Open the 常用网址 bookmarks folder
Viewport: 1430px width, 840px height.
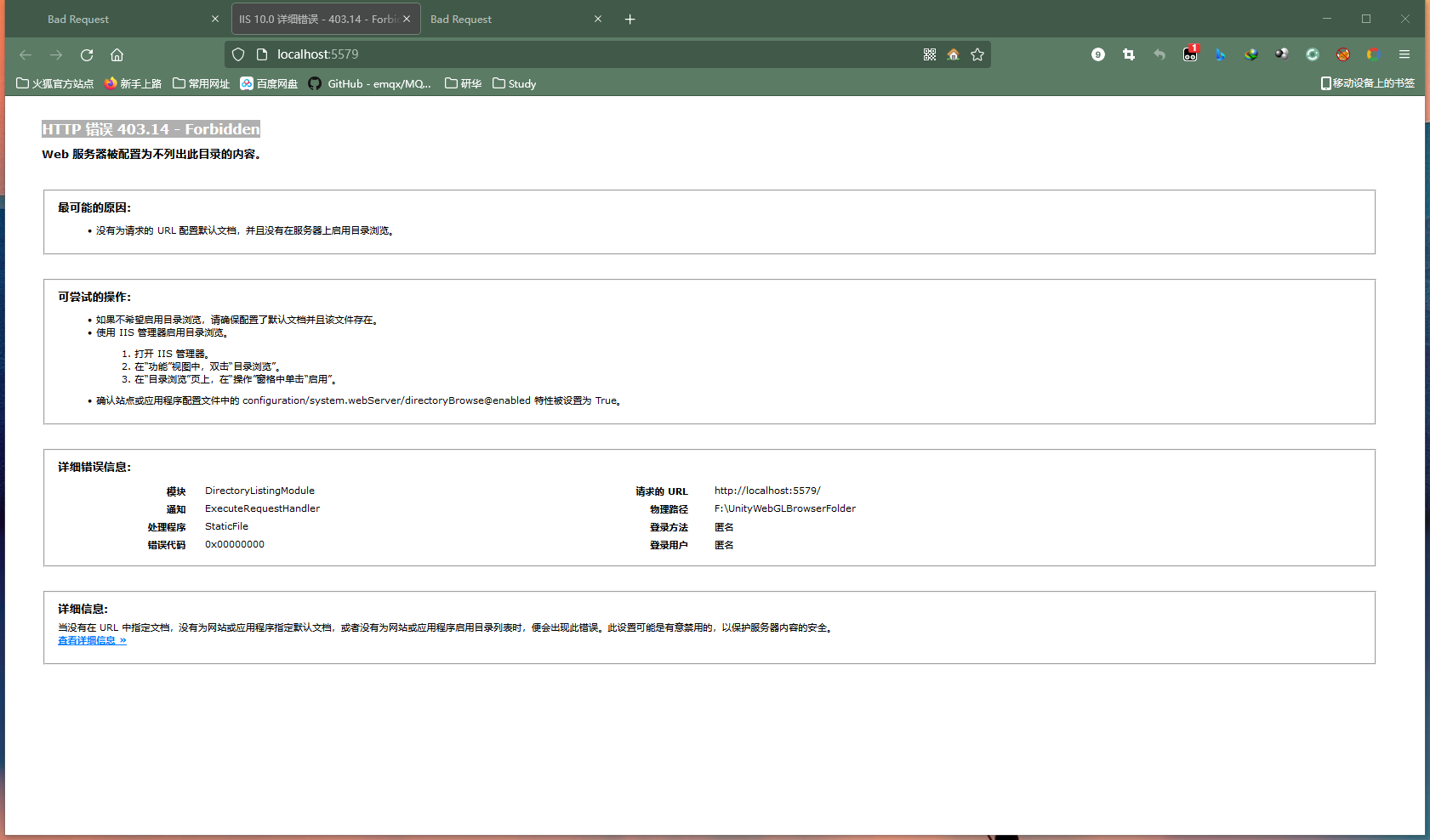coord(201,82)
